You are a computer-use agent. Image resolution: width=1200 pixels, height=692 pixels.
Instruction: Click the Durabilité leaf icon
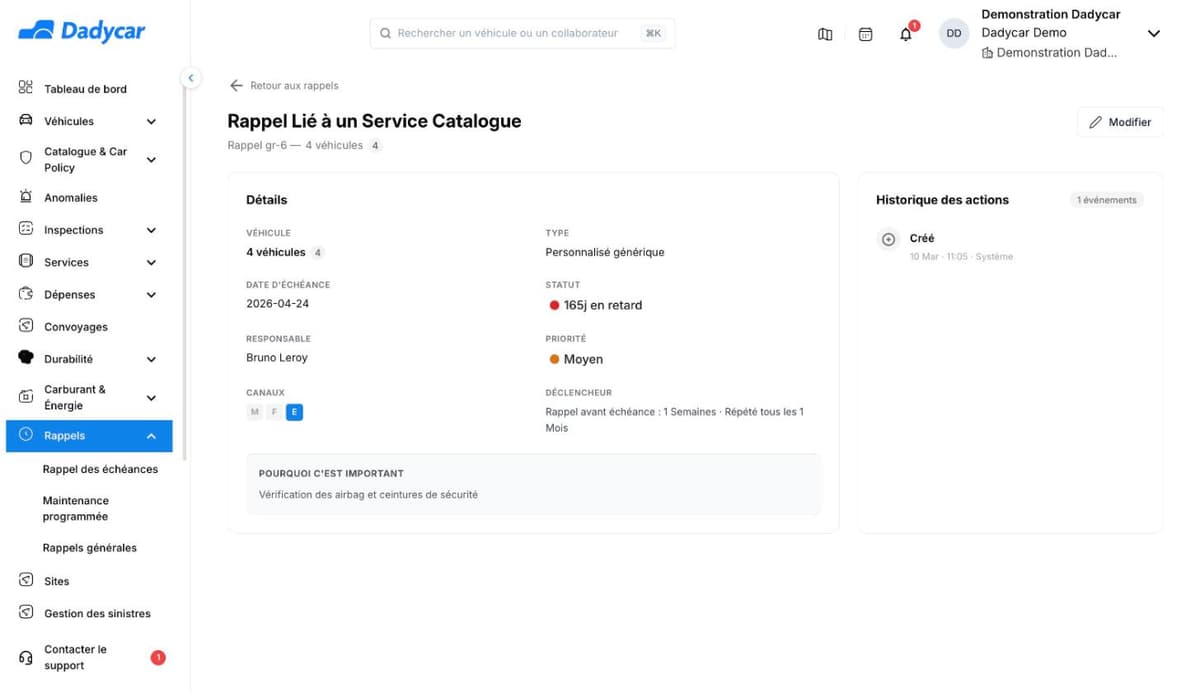coord(26,358)
